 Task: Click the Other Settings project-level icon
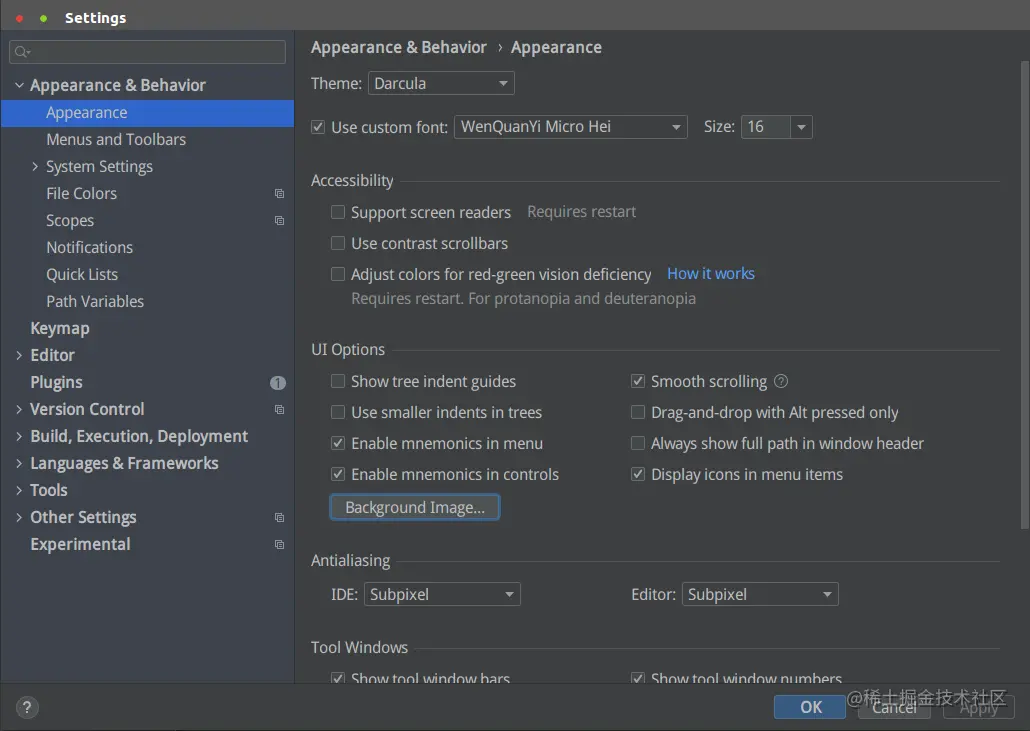tap(279, 518)
